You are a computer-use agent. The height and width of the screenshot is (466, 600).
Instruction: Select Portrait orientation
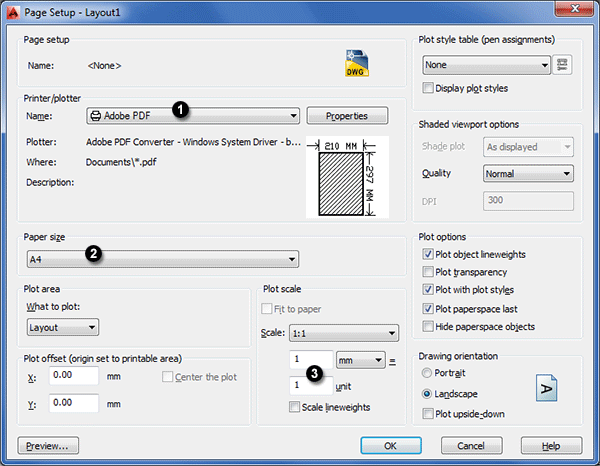426,373
